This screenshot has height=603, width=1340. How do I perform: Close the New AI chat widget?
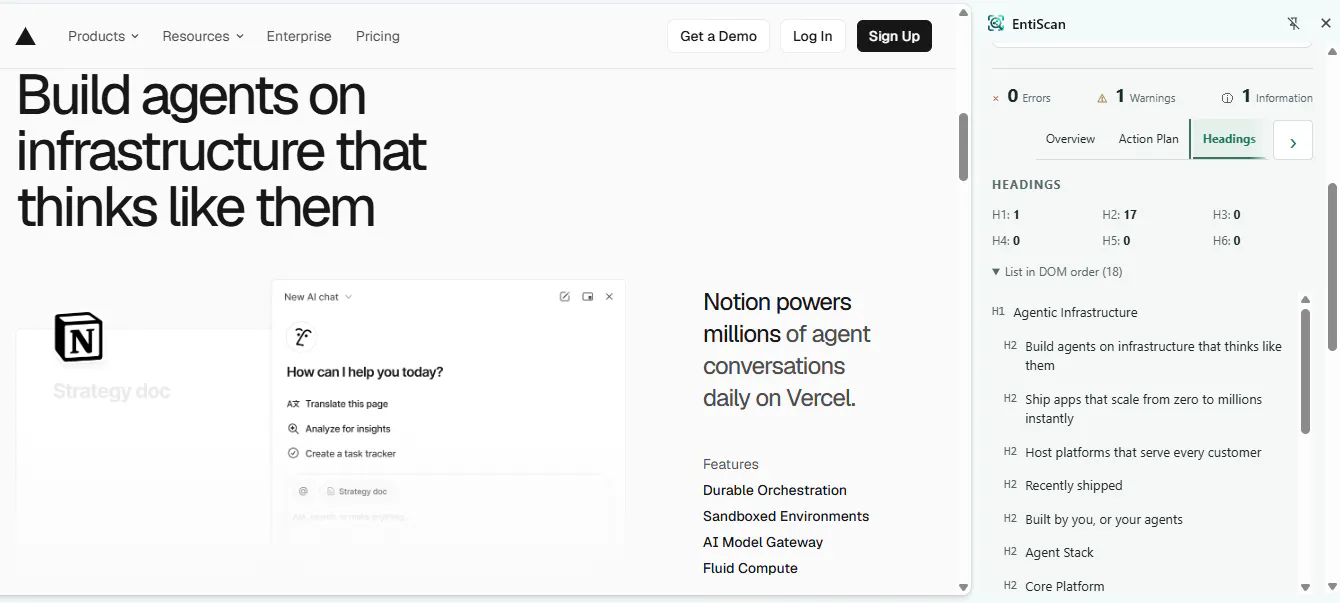tap(609, 297)
